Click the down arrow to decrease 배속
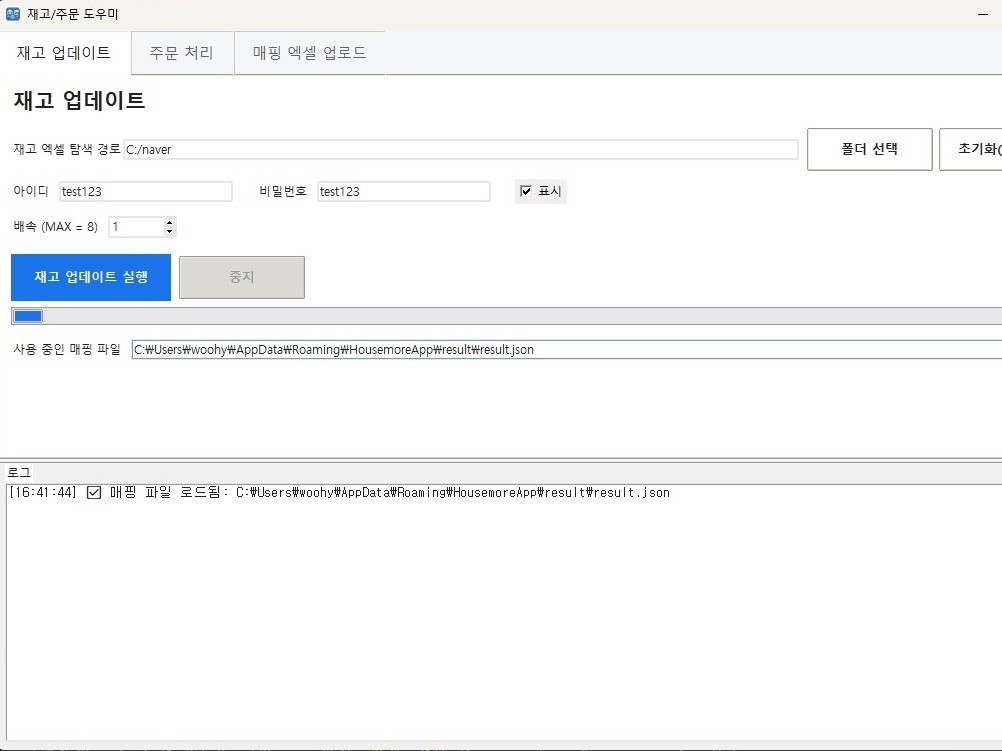 click(169, 231)
